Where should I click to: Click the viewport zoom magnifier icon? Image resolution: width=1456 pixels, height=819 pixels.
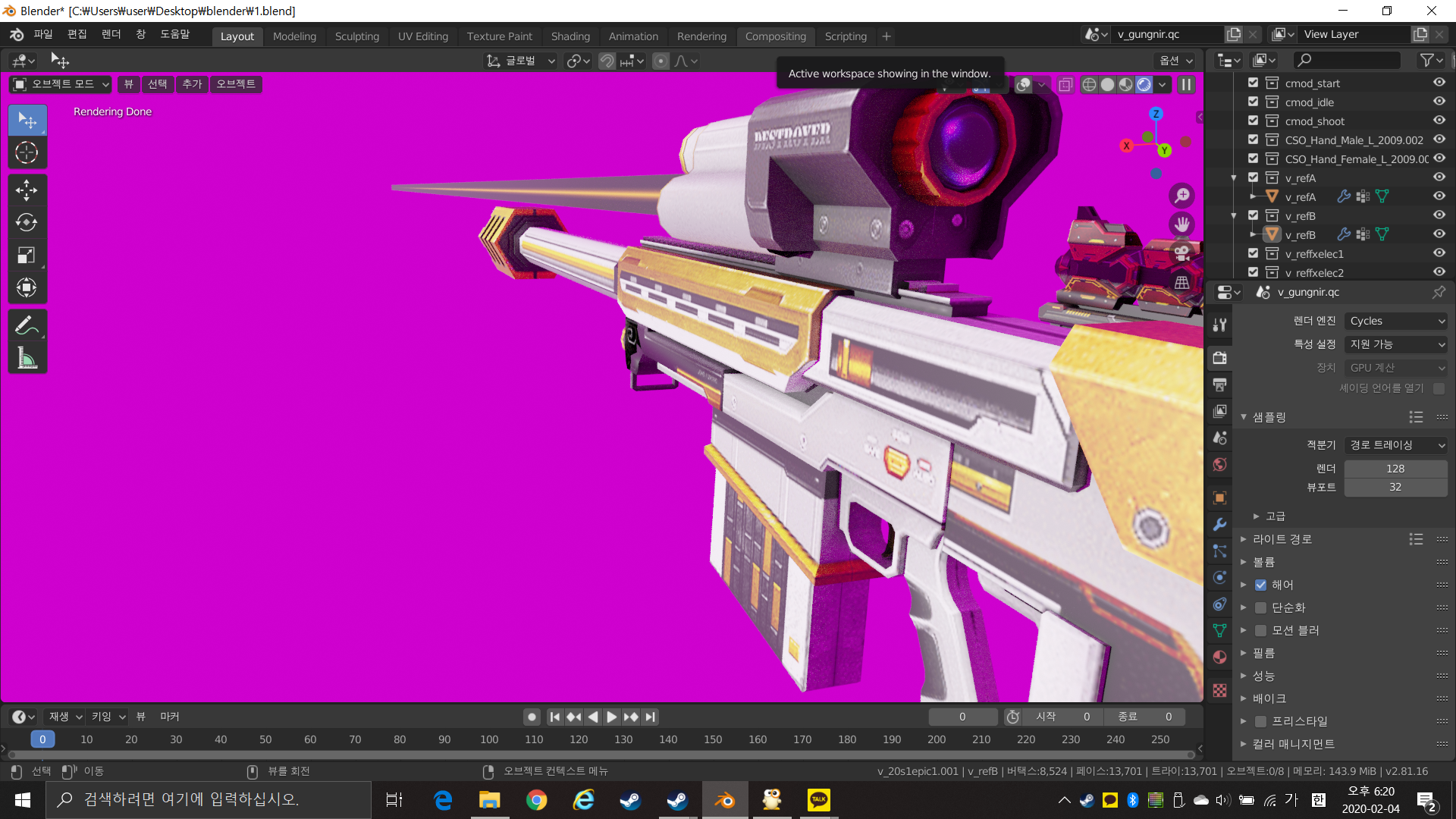click(1181, 196)
